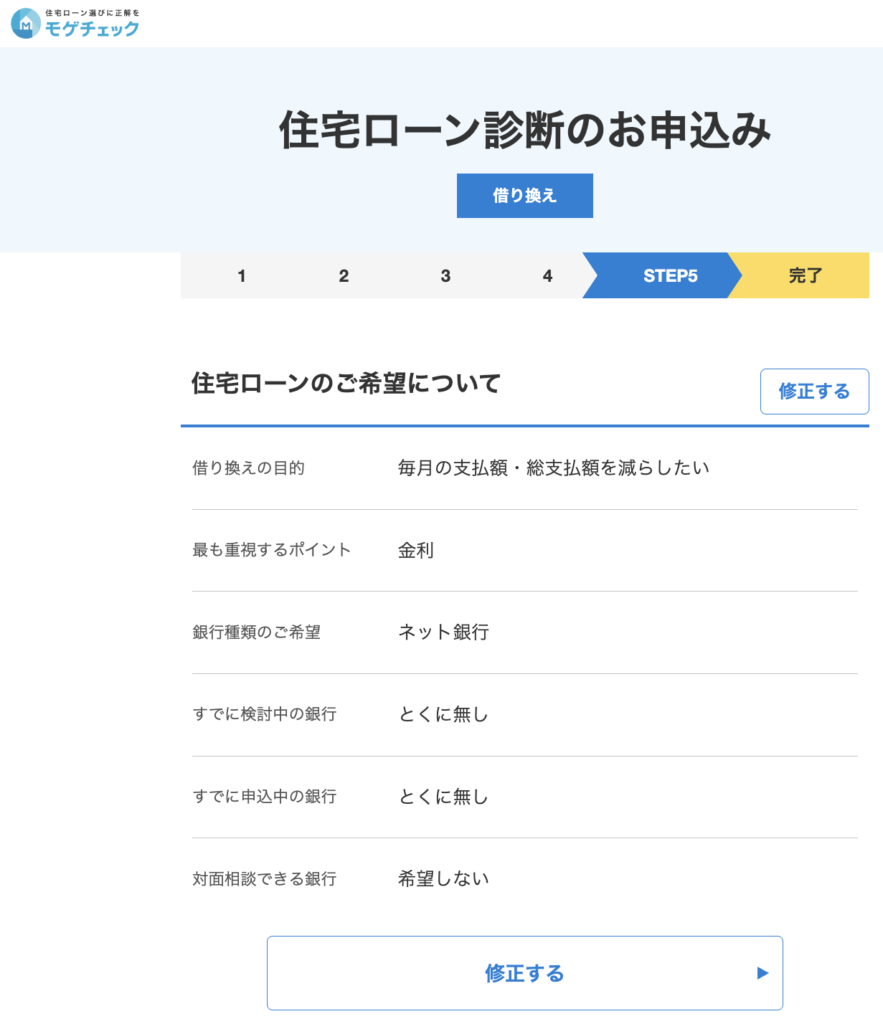Click the 希望しない value text
Image resolution: width=883 pixels, height=1024 pixels.
point(443,879)
